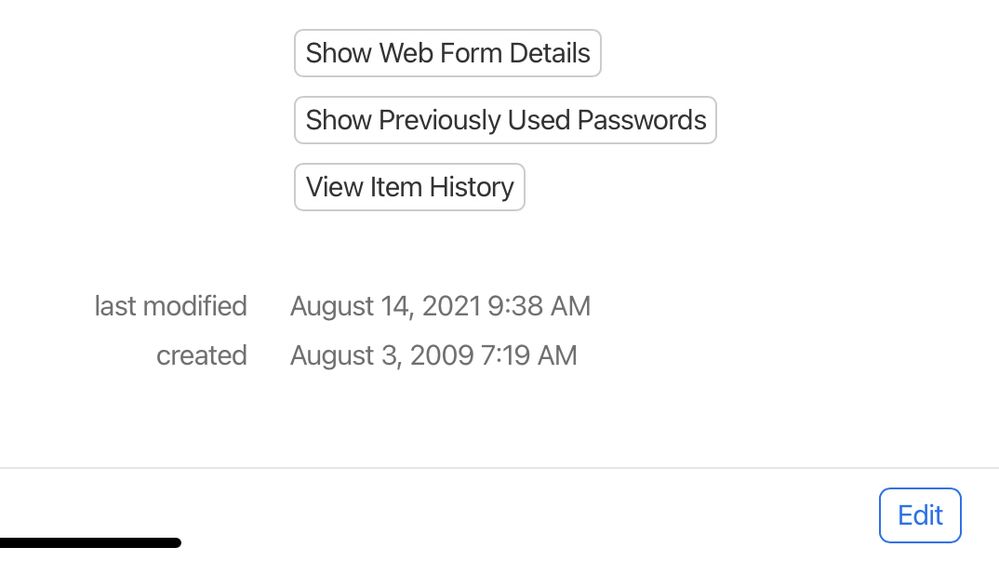999x562 pixels.
Task: Click the August 3, 2009 date
Action: (x=381, y=356)
